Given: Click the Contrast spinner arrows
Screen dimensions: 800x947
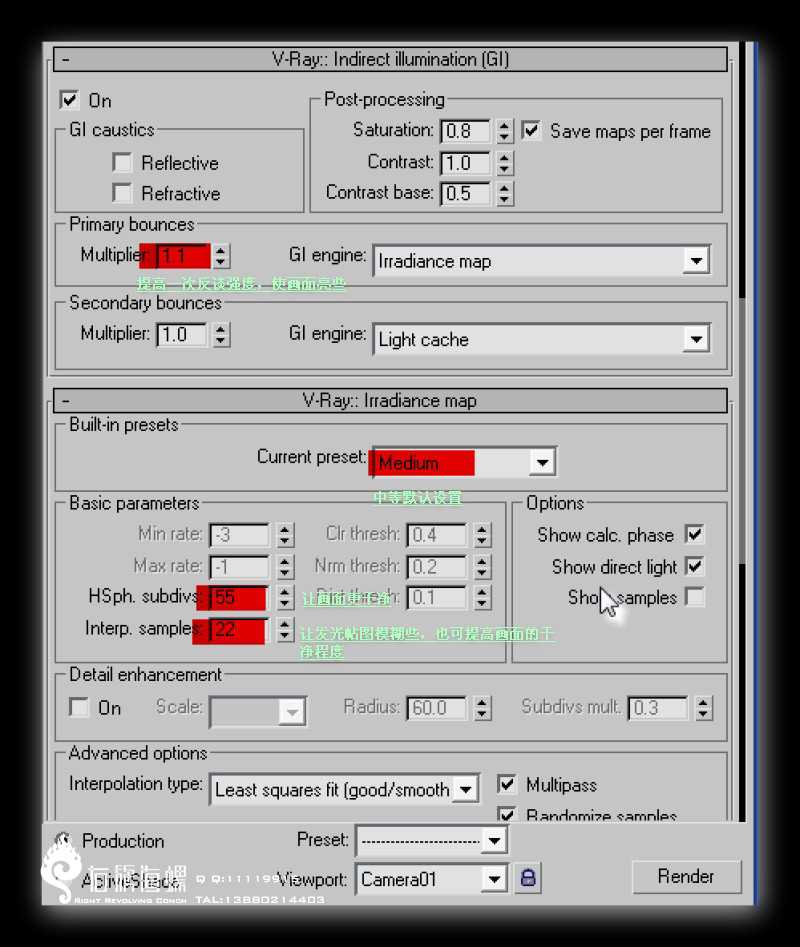Looking at the screenshot, I should point(504,162).
